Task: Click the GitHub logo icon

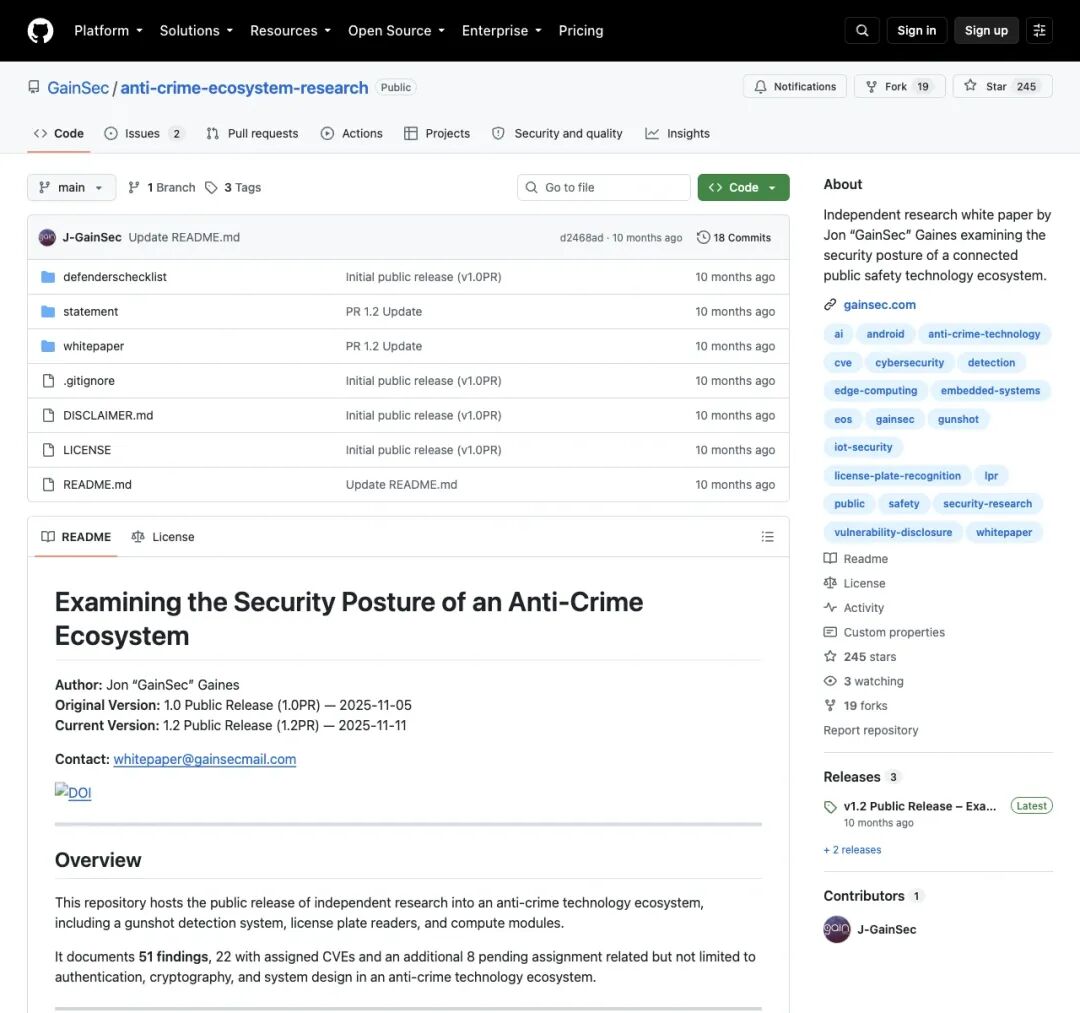Action: 41,31
